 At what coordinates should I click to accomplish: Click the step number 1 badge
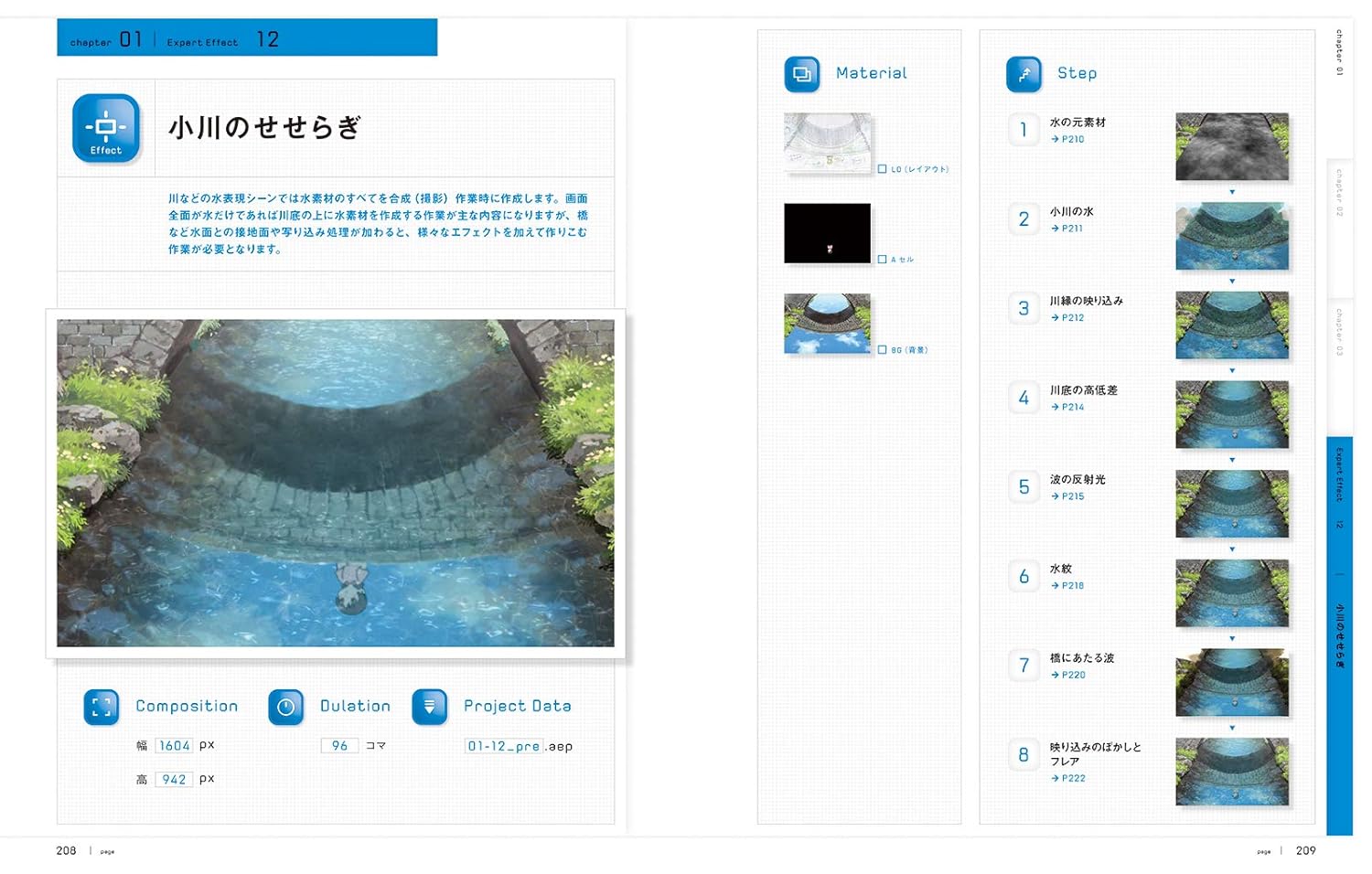1024,130
